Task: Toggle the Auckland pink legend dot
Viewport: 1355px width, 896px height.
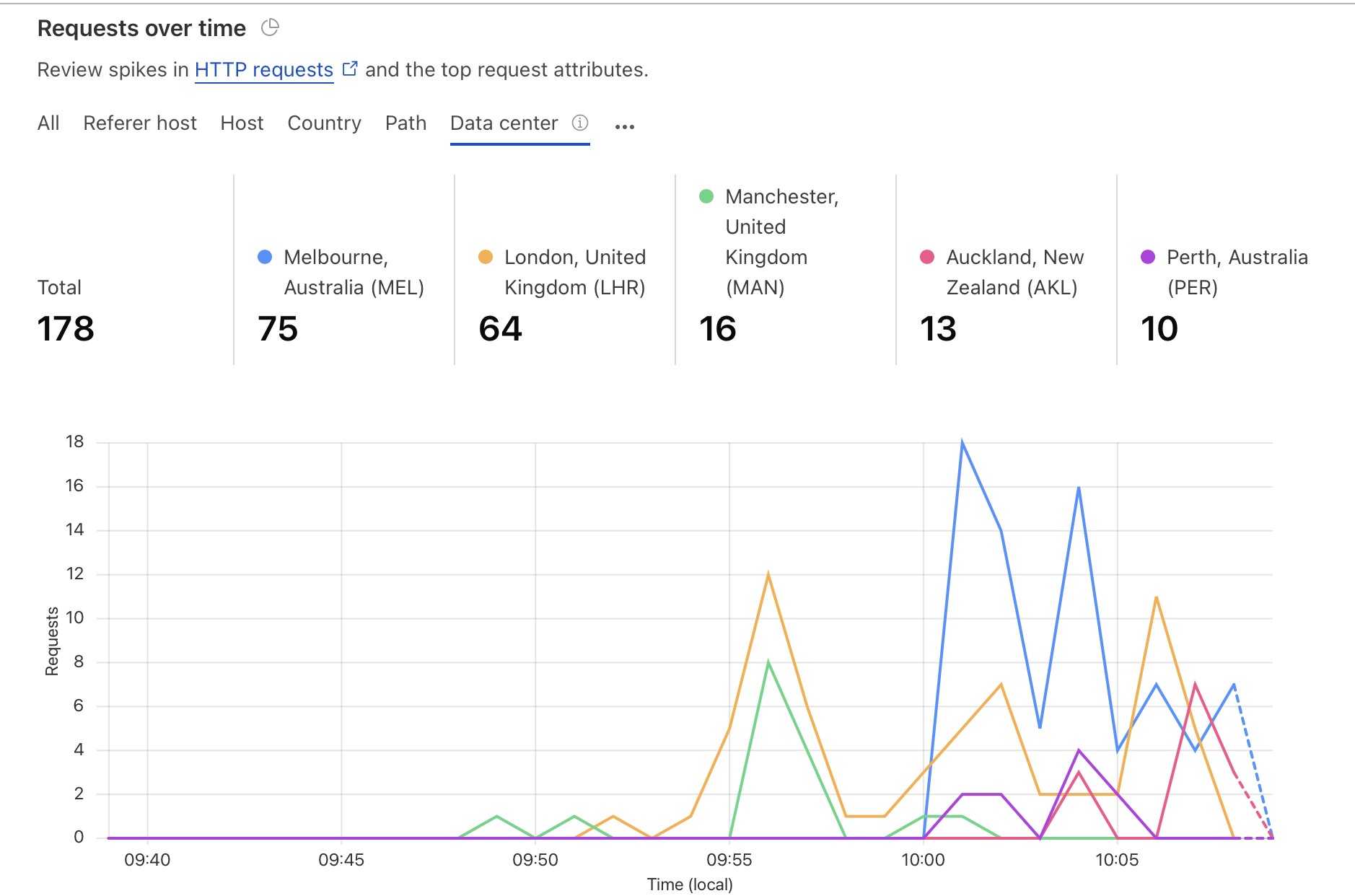Action: [927, 257]
